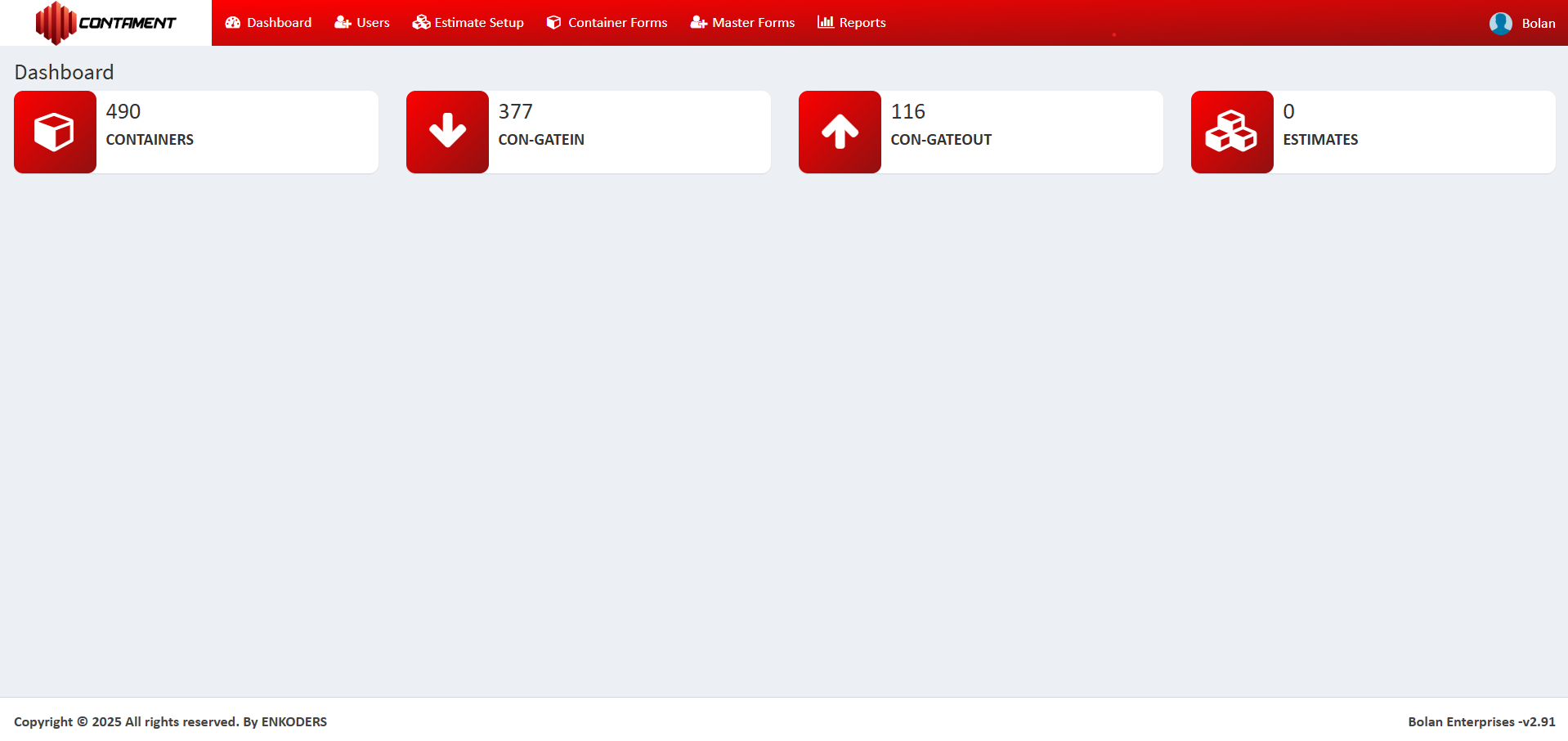This screenshot has height=741, width=1568.
Task: Click the cube icon beside Container Forms
Action: (x=553, y=23)
